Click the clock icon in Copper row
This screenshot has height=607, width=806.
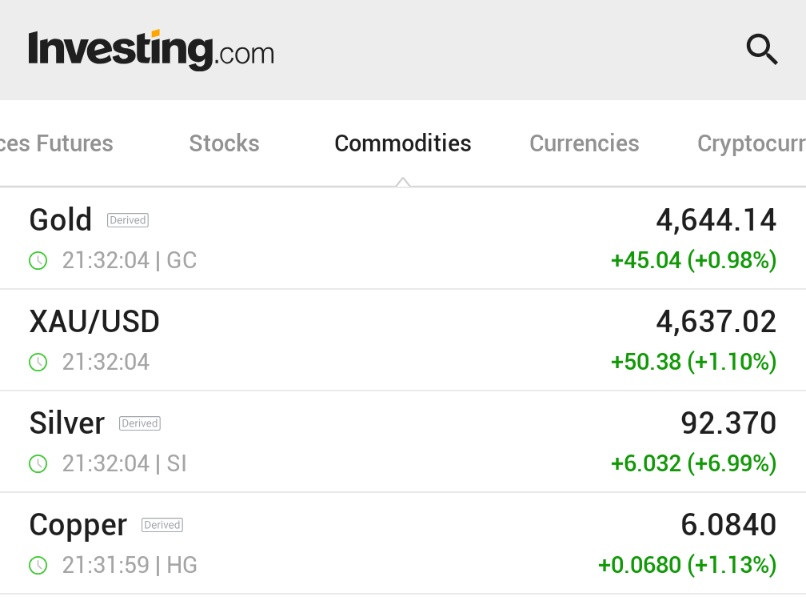click(x=38, y=566)
